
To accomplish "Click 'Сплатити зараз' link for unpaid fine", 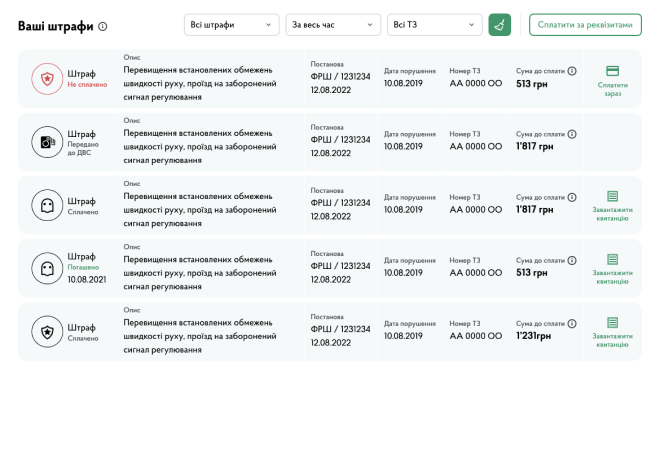I will [x=612, y=89].
